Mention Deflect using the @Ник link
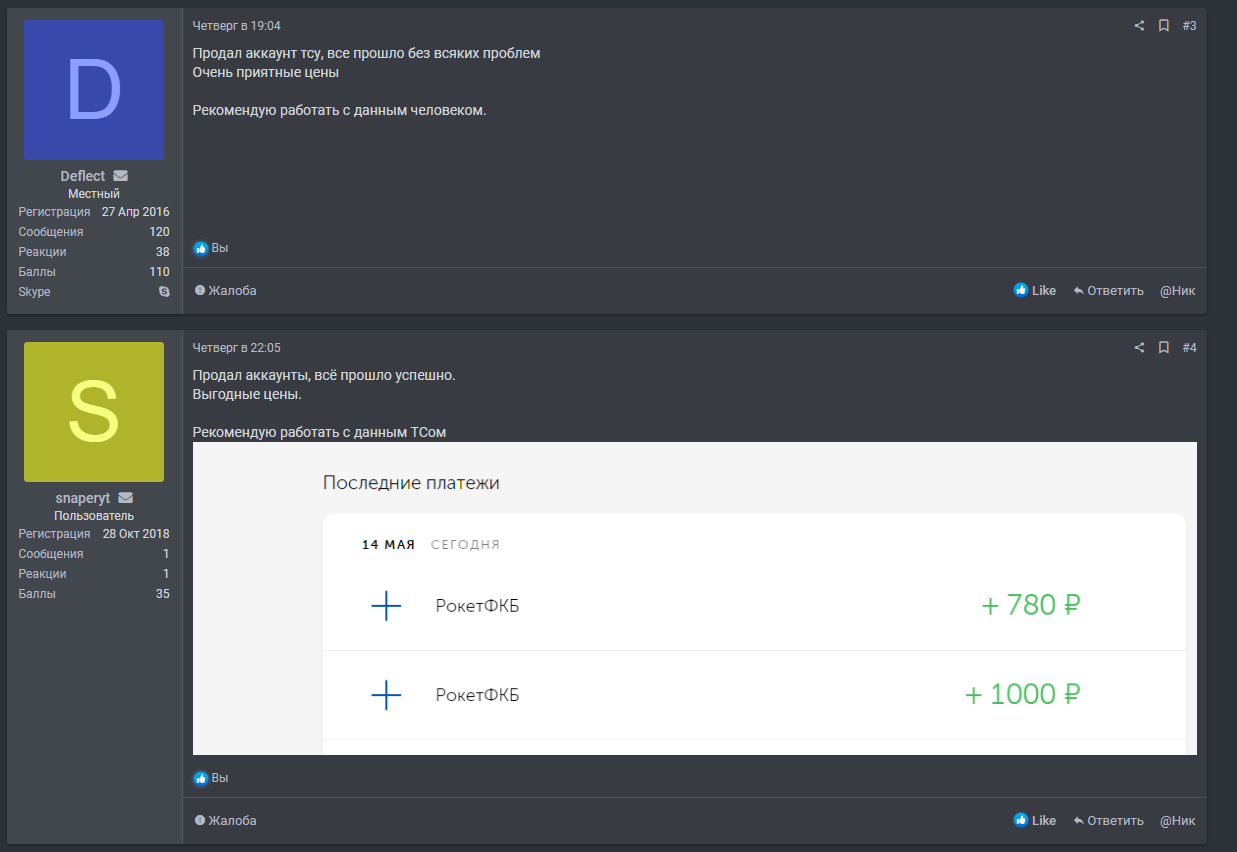This screenshot has height=852, width=1237. tap(1177, 291)
